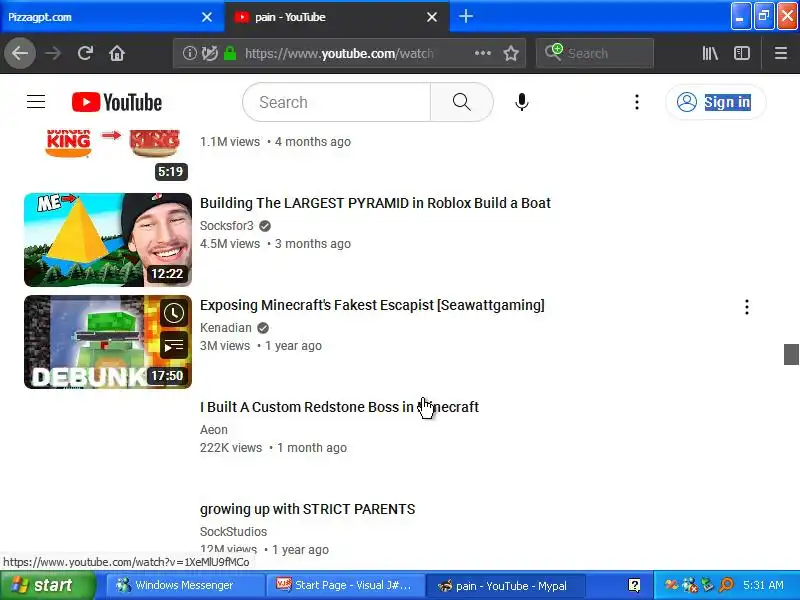Click the 222K views text

(x=231, y=448)
